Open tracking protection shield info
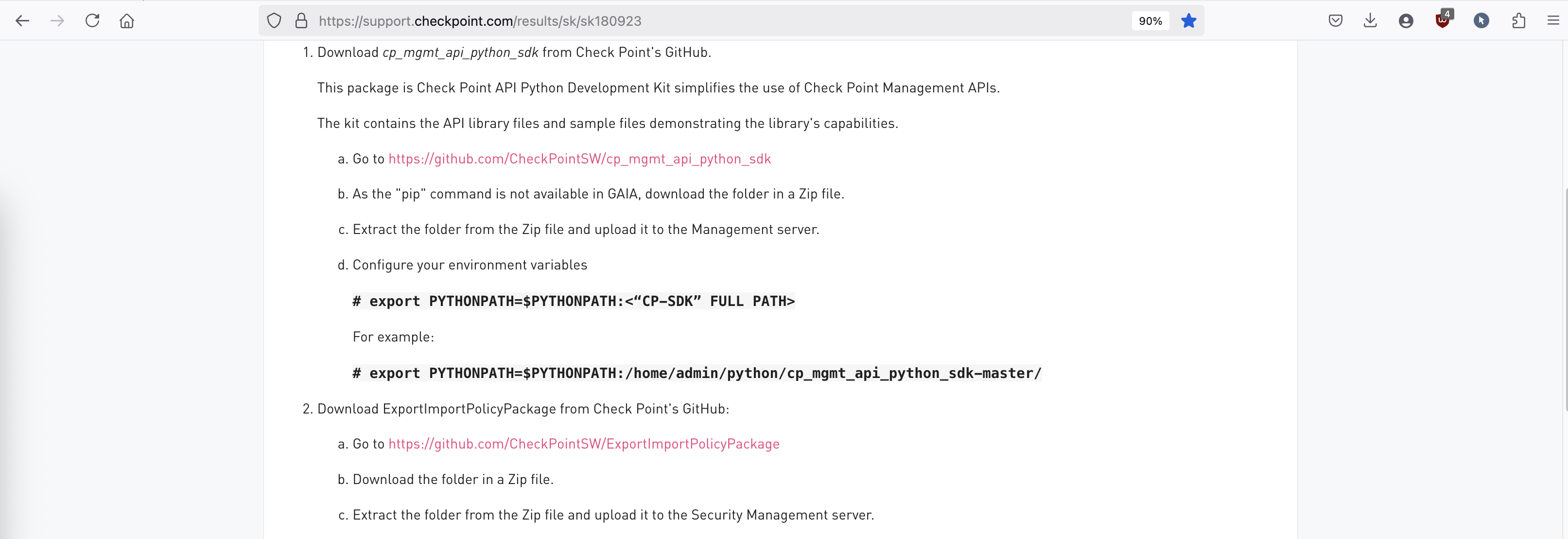The image size is (1568, 539). (x=274, y=21)
